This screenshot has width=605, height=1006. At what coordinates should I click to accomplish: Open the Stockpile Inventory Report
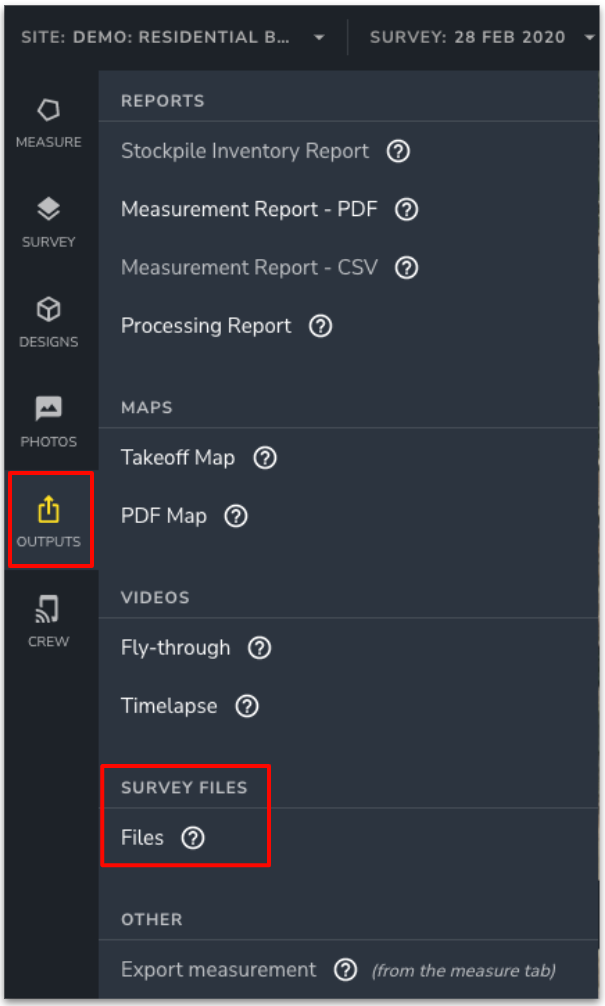tap(245, 150)
